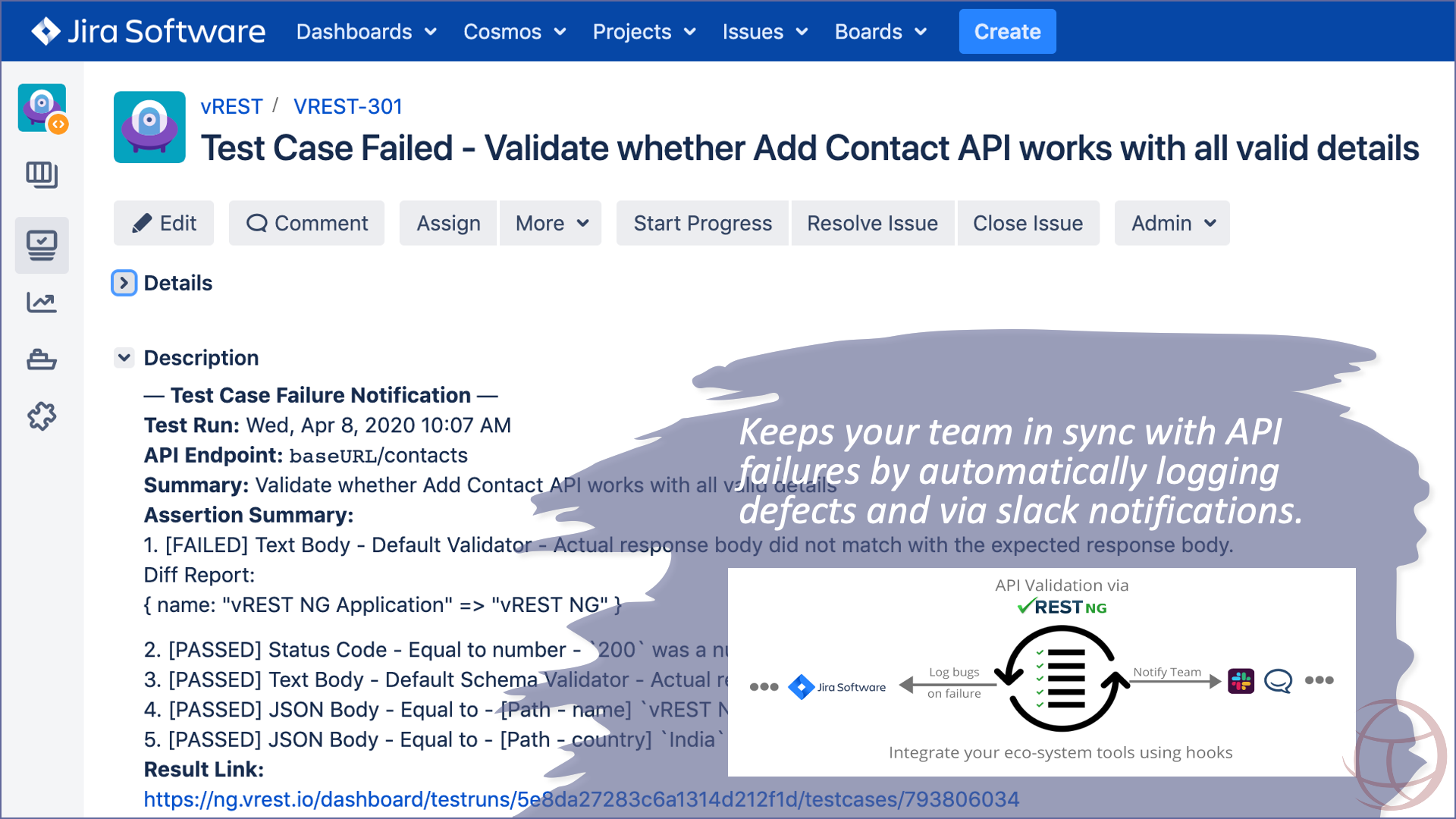Open the releases ship icon in sidebar
Screen dimensions: 1456x819
42,359
